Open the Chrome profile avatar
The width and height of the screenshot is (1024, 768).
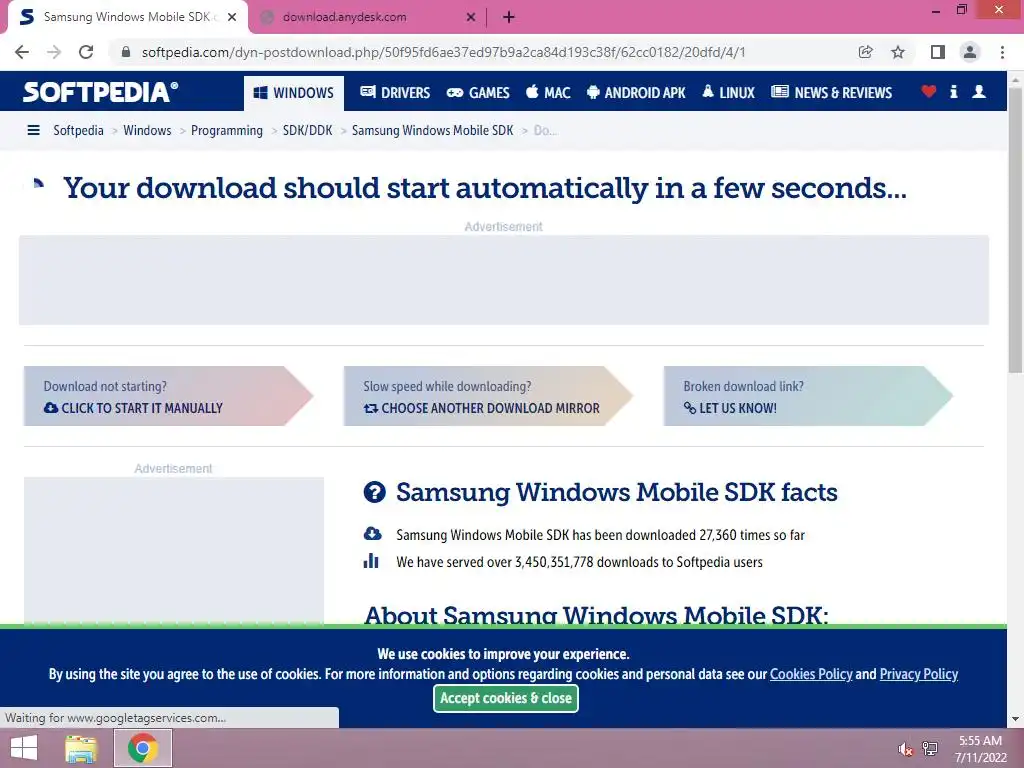[970, 52]
